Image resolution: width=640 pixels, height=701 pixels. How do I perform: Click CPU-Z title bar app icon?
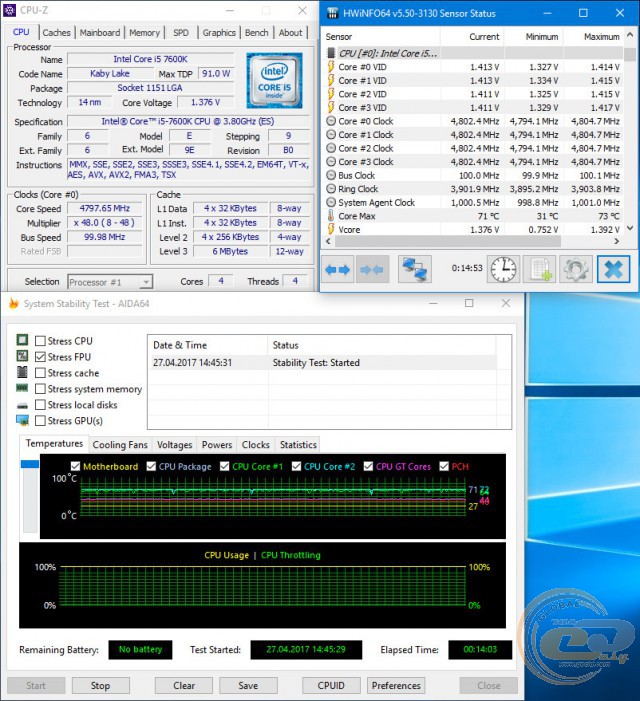click(x=9, y=10)
